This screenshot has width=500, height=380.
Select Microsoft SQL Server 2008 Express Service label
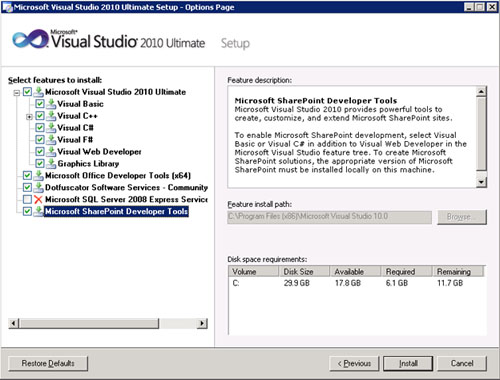126,200
